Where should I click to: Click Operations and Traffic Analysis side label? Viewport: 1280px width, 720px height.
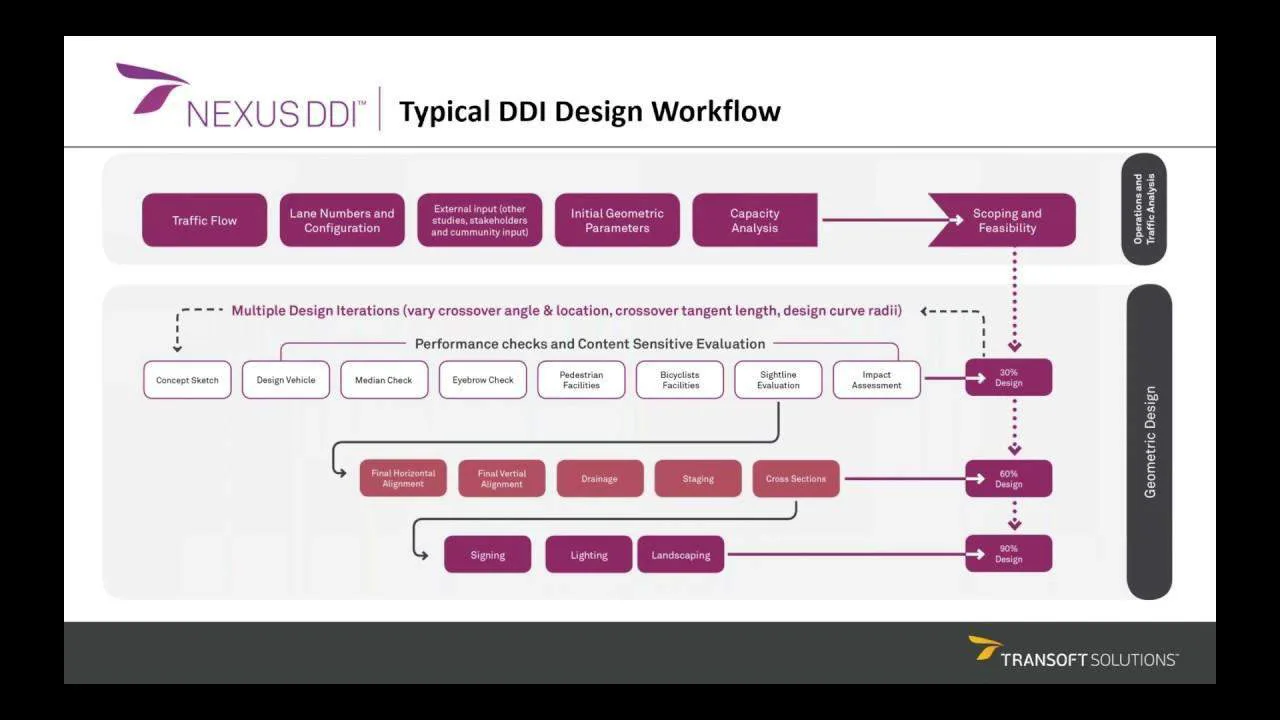(x=1144, y=209)
